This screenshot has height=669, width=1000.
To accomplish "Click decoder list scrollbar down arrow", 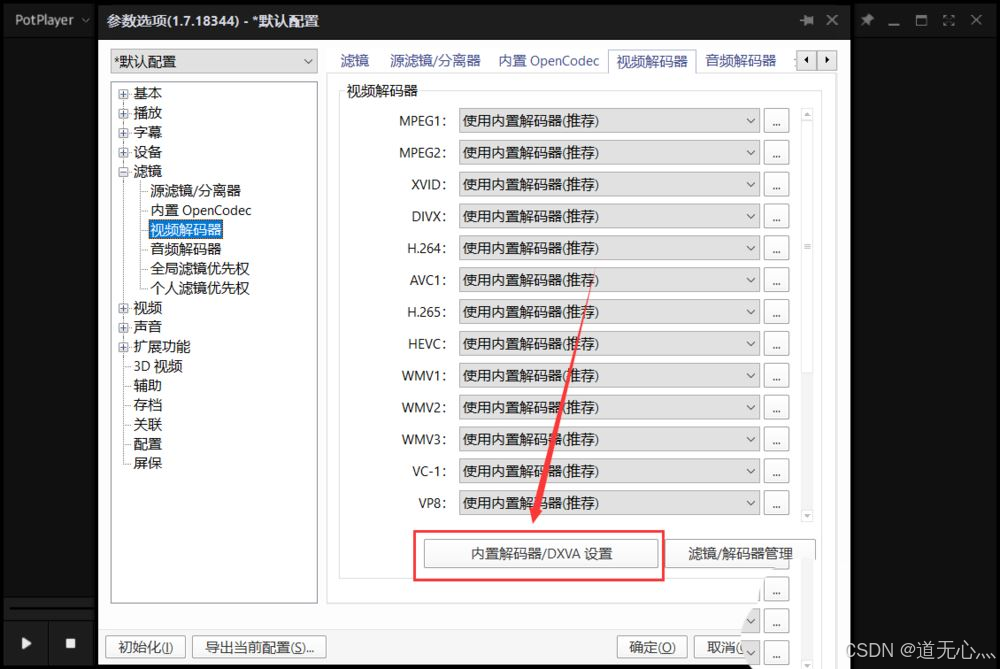I will point(807,515).
